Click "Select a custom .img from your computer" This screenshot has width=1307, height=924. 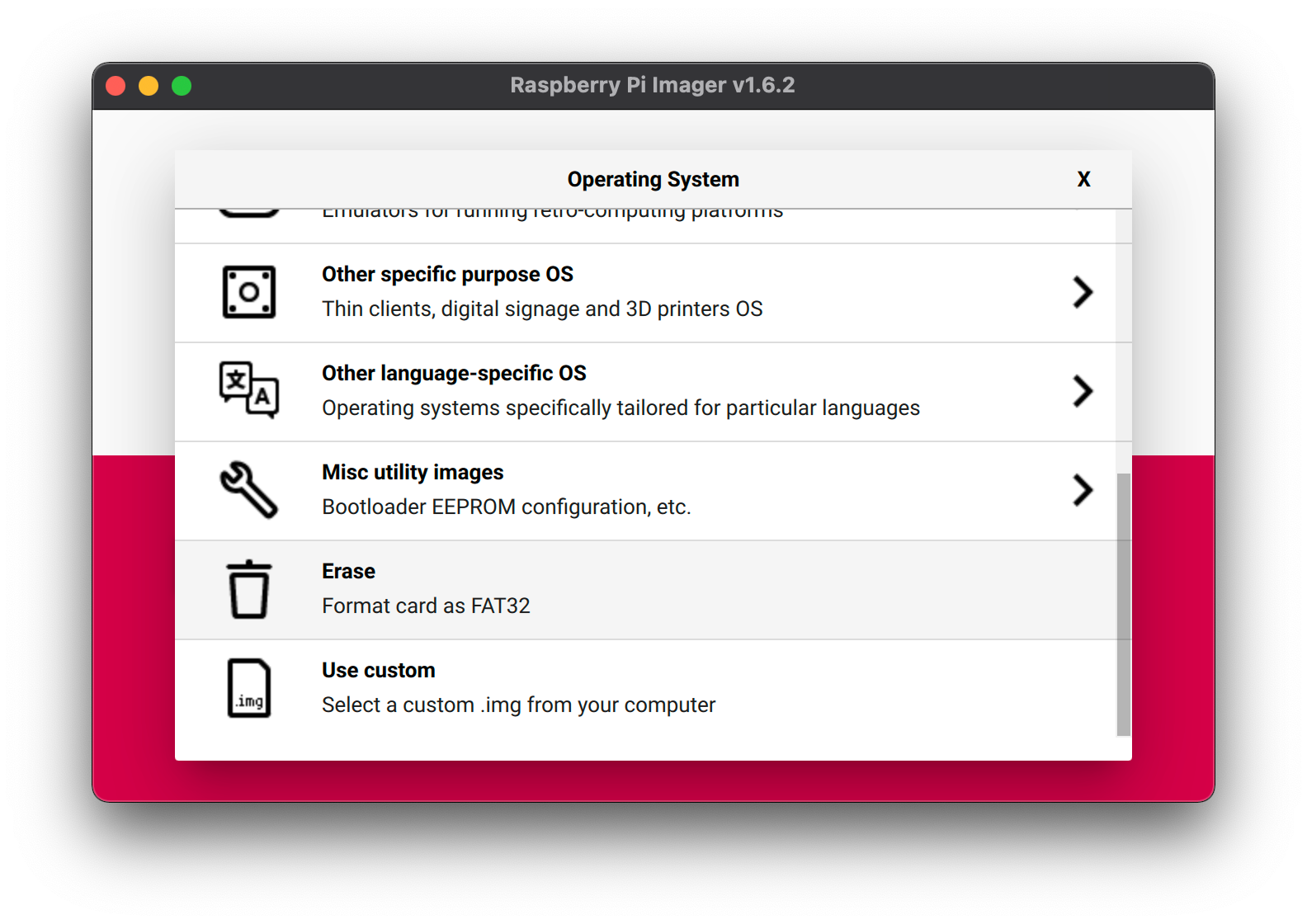pyautogui.click(x=519, y=705)
